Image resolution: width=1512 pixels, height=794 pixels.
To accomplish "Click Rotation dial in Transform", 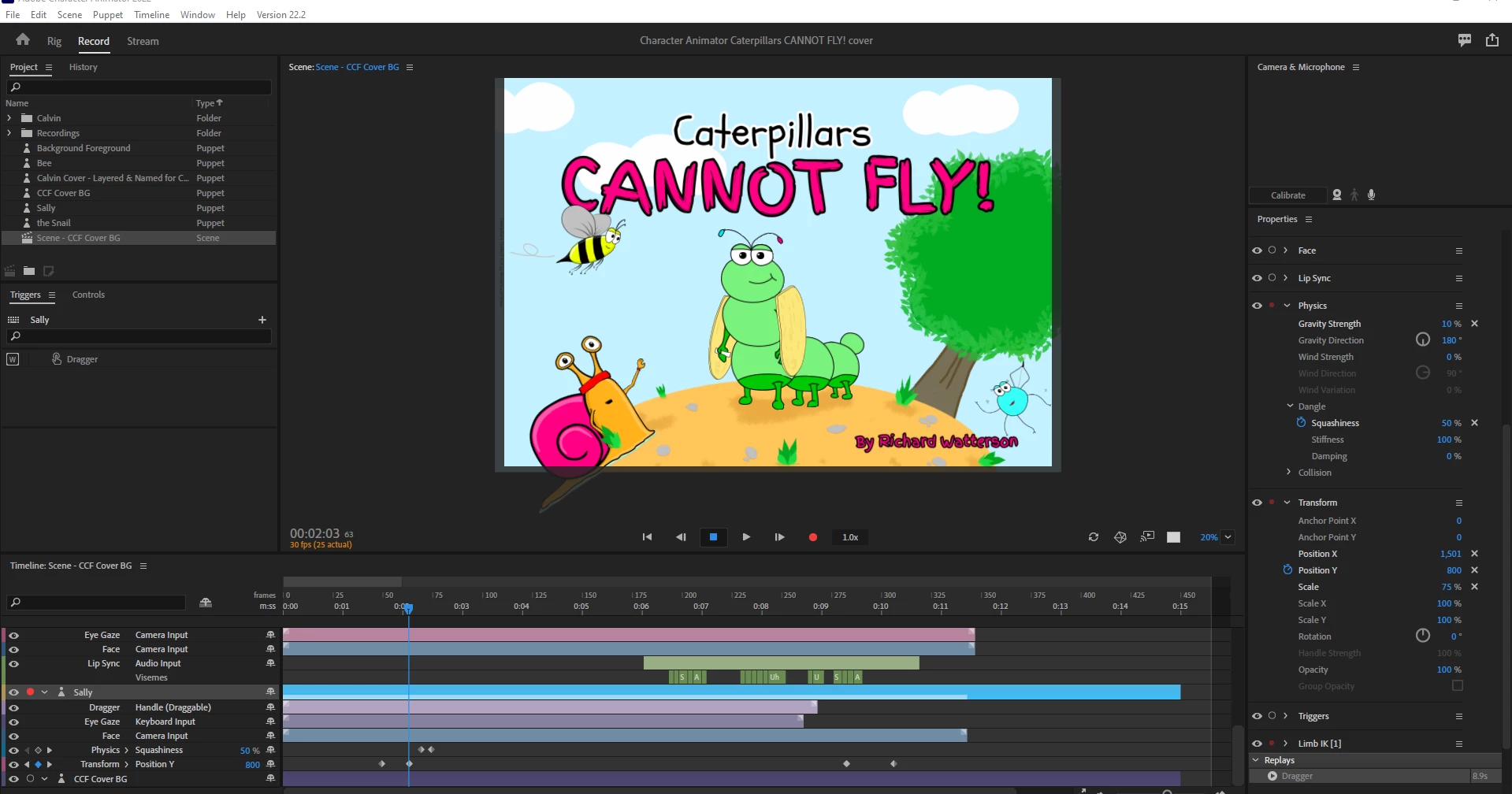I will (1423, 636).
